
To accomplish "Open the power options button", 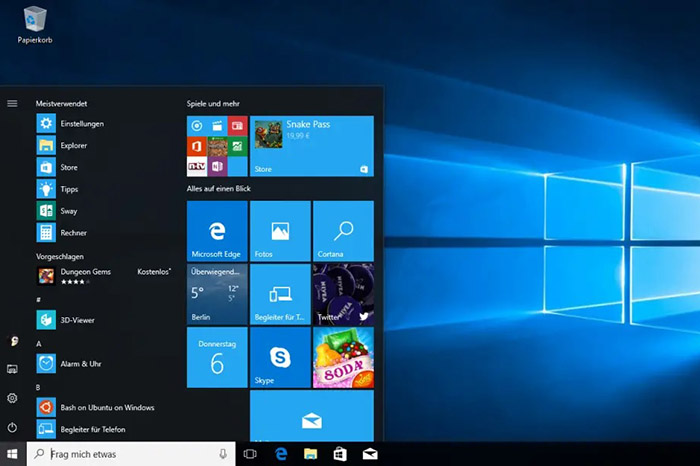I will [12, 427].
